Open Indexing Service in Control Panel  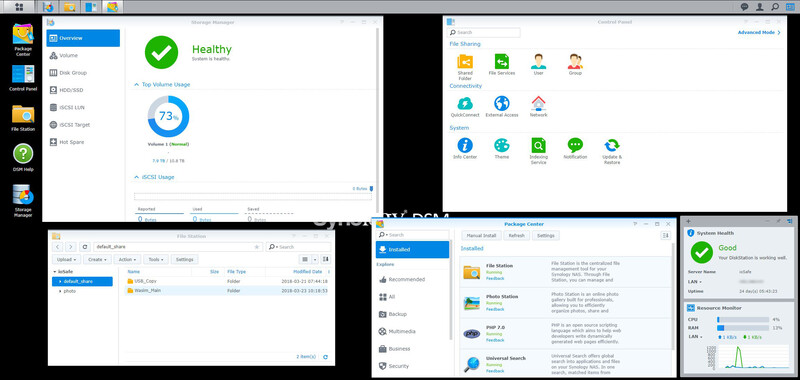538,151
